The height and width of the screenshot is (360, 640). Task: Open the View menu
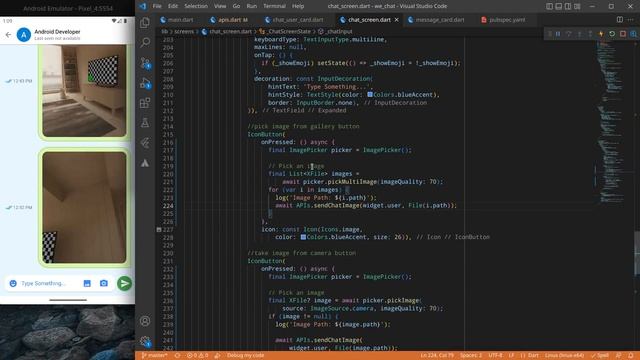pyautogui.click(x=220, y=6)
